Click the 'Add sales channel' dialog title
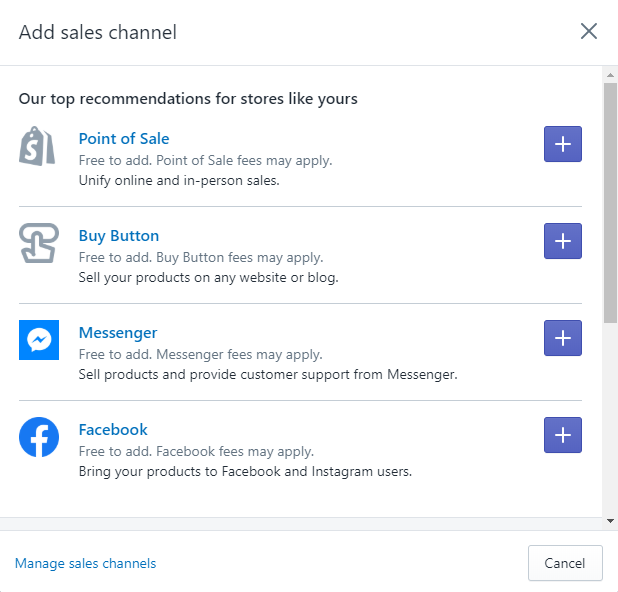This screenshot has height=592, width=618. pos(98,32)
